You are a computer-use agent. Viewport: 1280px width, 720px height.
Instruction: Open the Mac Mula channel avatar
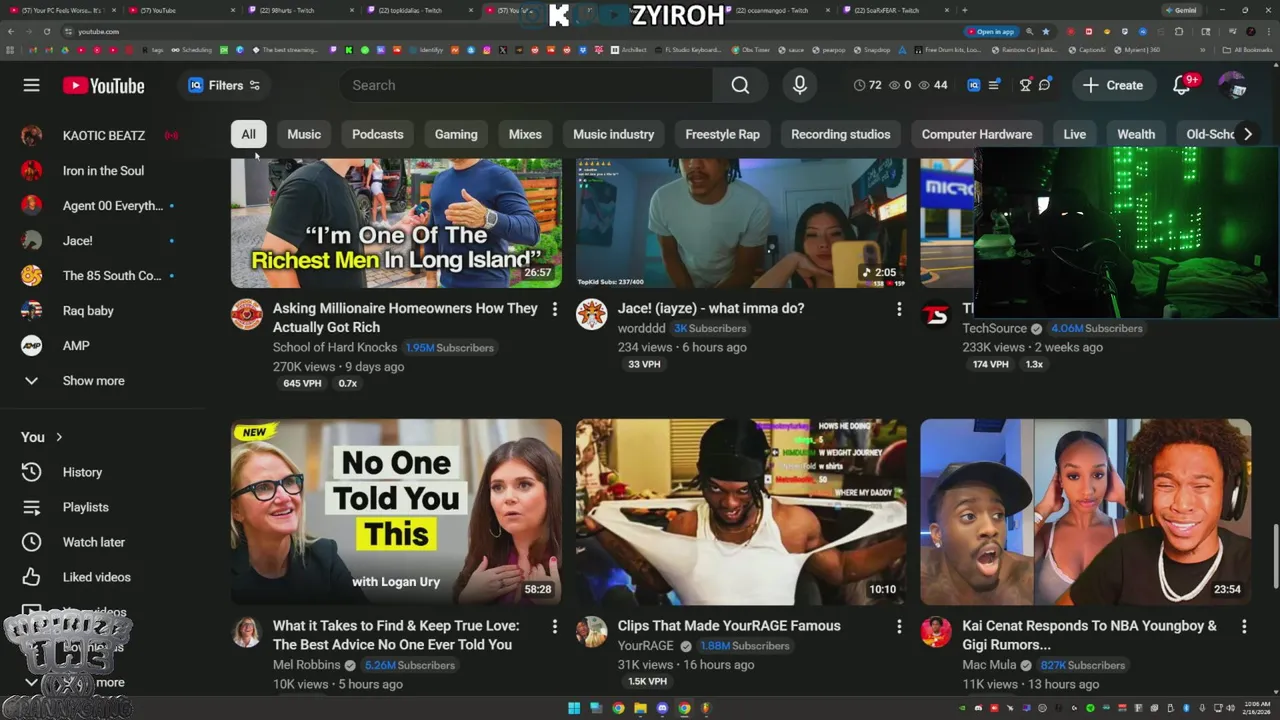[937, 632]
